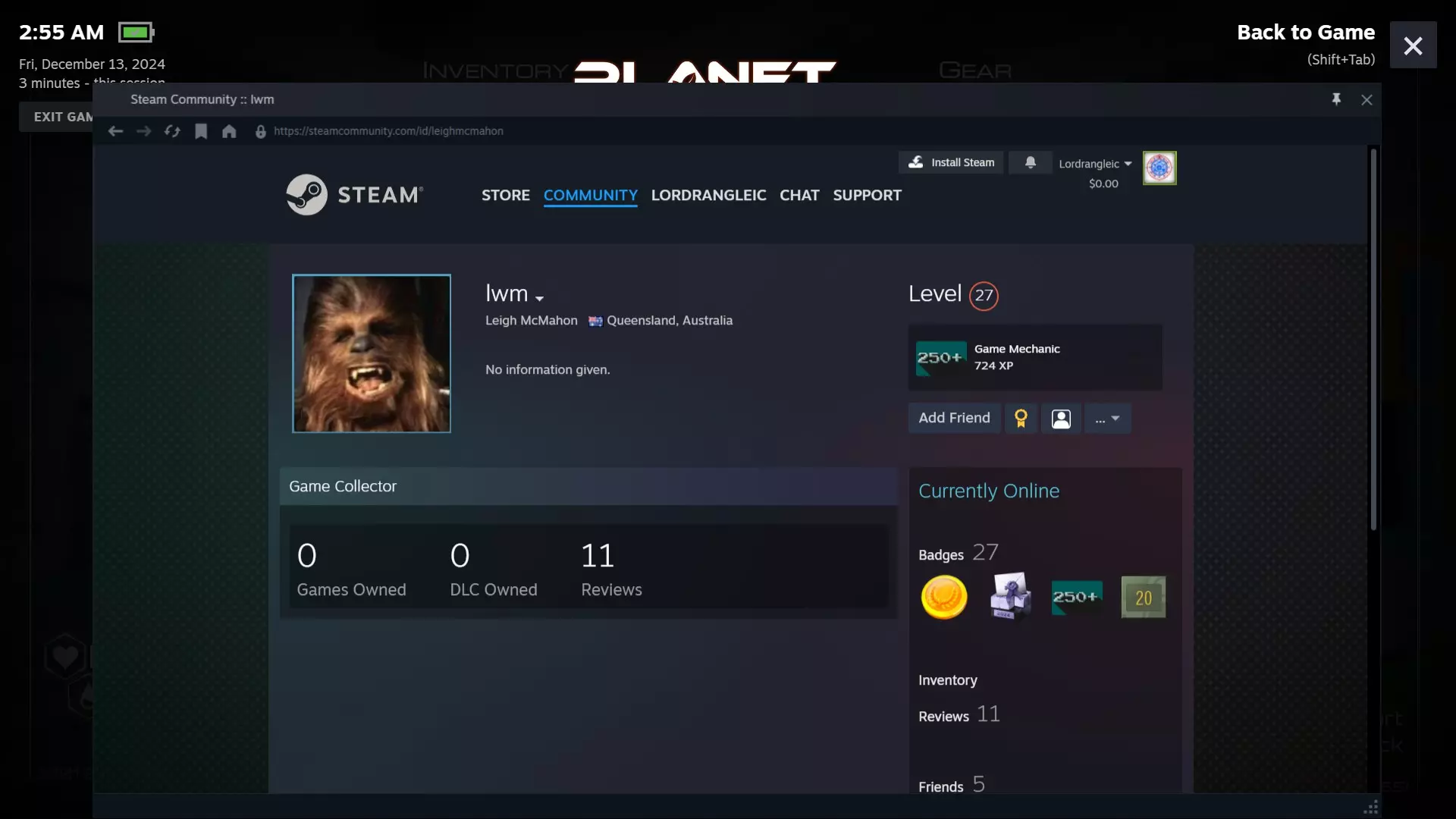This screenshot has height=819, width=1456.
Task: Click Back to Game close button
Action: pos(1413,45)
